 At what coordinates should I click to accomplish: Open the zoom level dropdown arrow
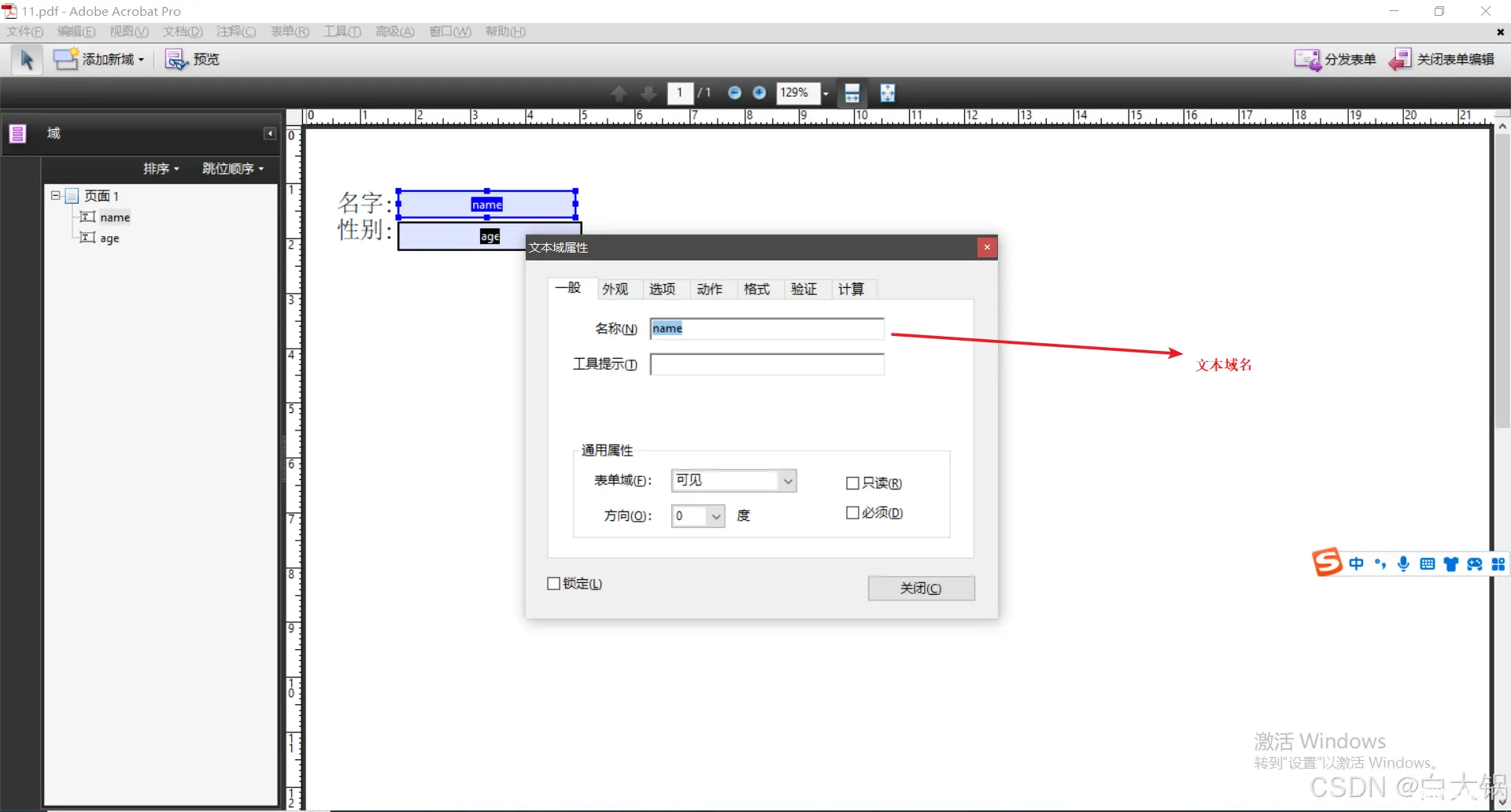click(x=826, y=94)
